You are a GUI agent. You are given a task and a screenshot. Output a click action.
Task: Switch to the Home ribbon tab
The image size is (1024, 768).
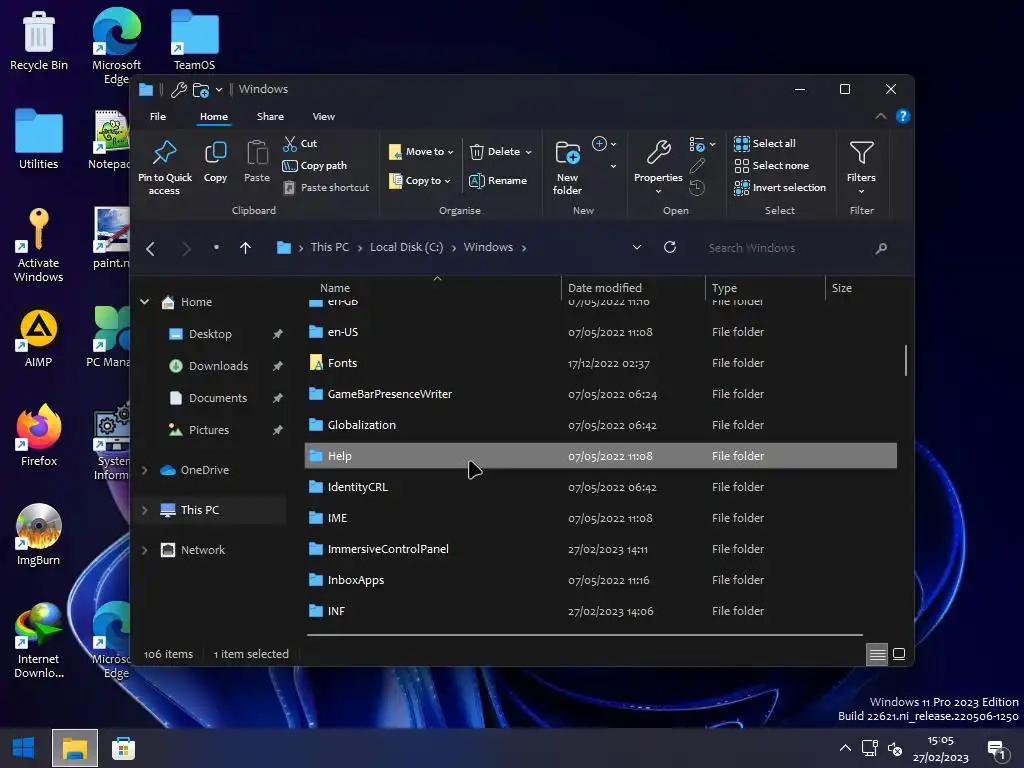click(214, 116)
